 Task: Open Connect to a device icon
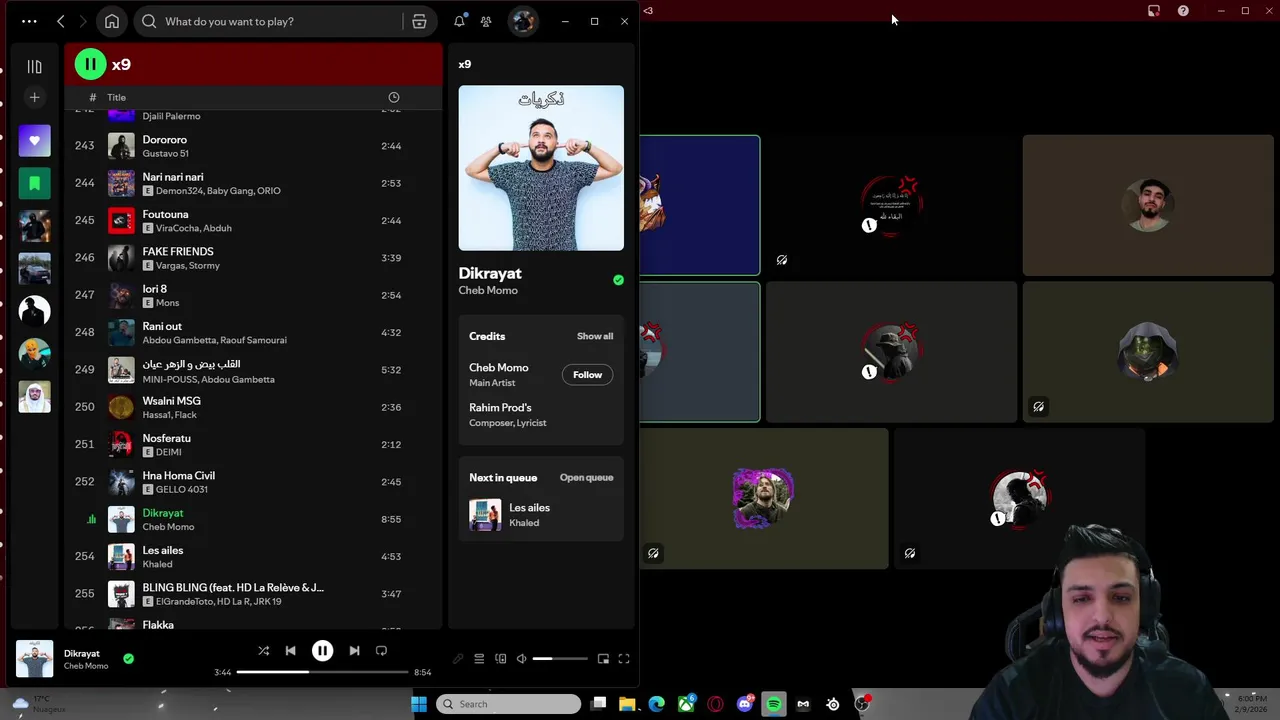click(500, 659)
